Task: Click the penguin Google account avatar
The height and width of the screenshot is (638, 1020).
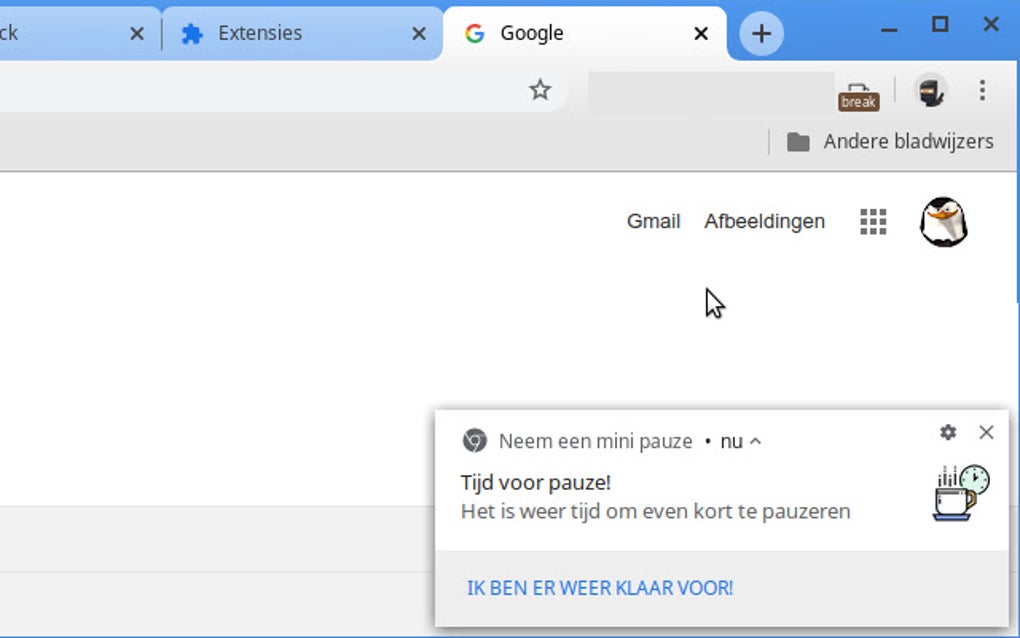Action: click(x=943, y=221)
